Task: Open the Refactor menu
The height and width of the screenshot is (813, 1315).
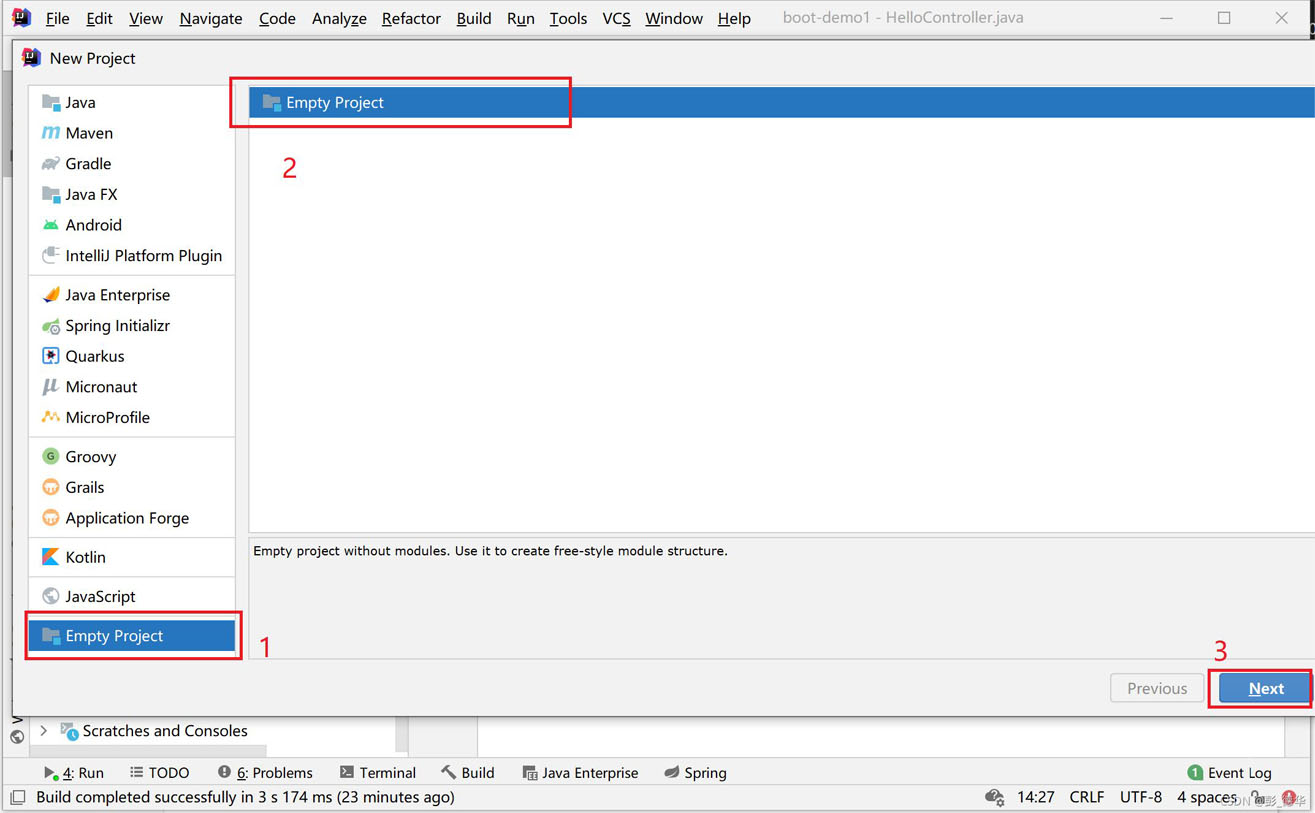Action: (411, 18)
